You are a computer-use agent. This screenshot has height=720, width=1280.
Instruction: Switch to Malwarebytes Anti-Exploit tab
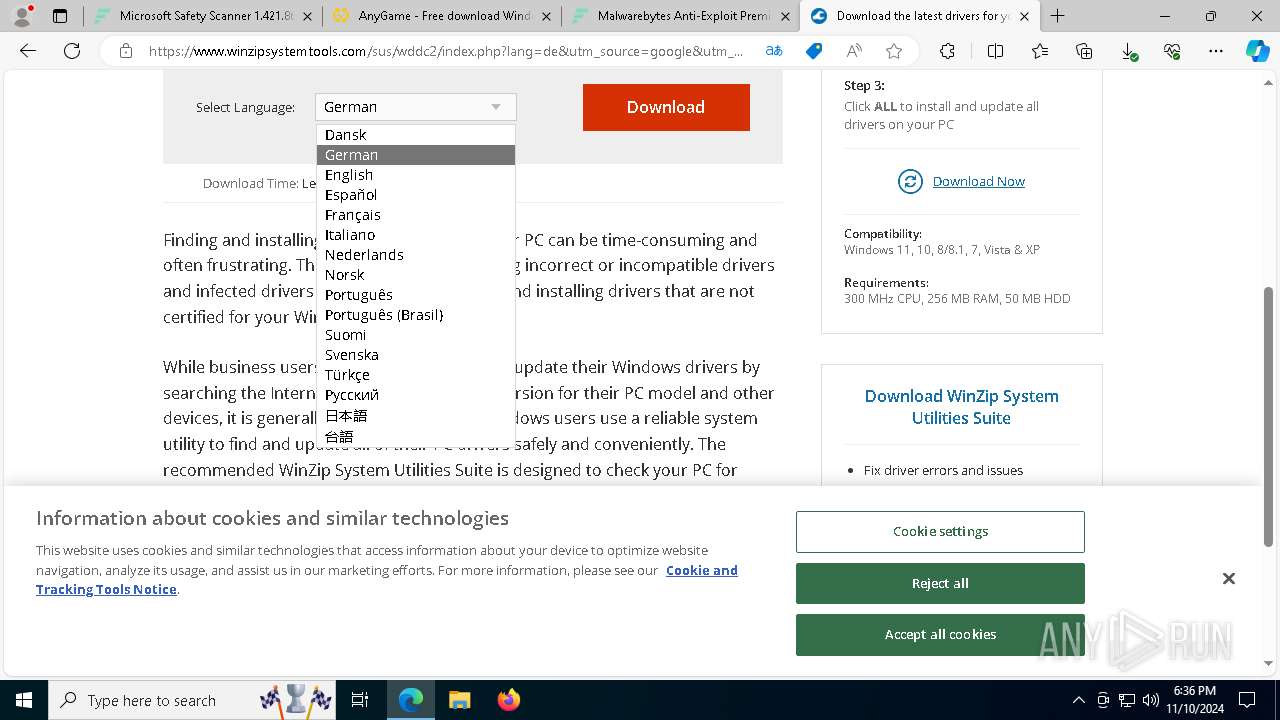click(x=681, y=16)
